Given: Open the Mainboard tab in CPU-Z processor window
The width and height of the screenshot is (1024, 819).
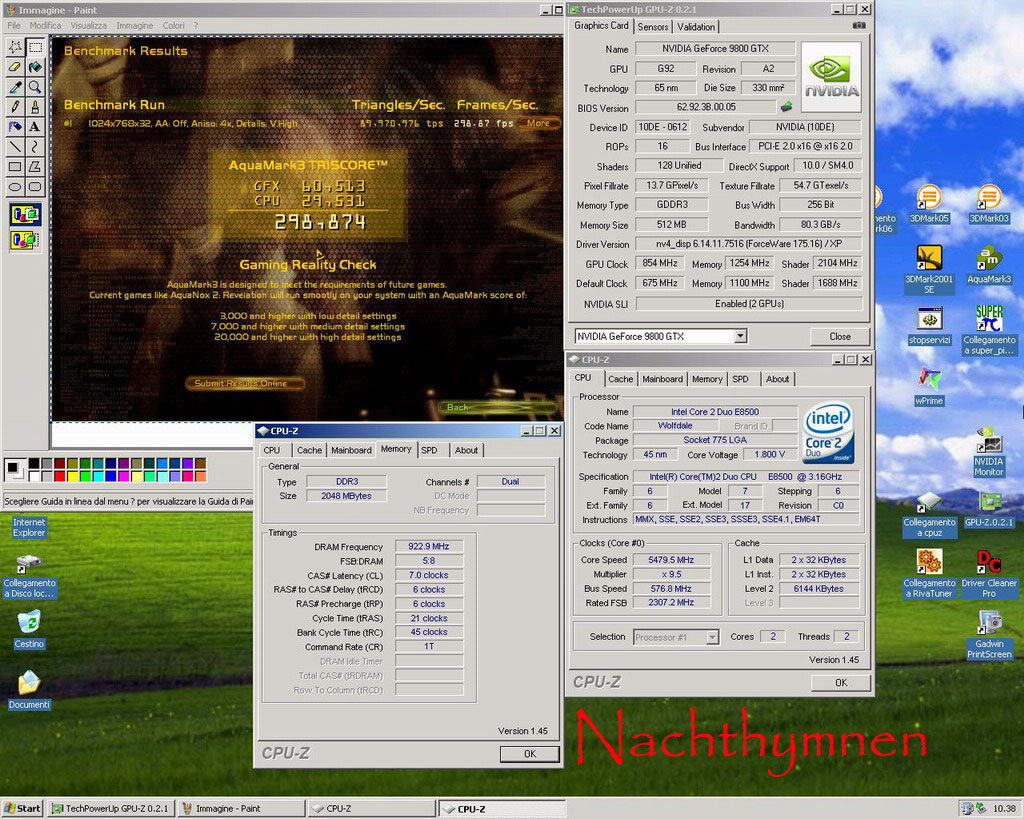Looking at the screenshot, I should tap(662, 379).
